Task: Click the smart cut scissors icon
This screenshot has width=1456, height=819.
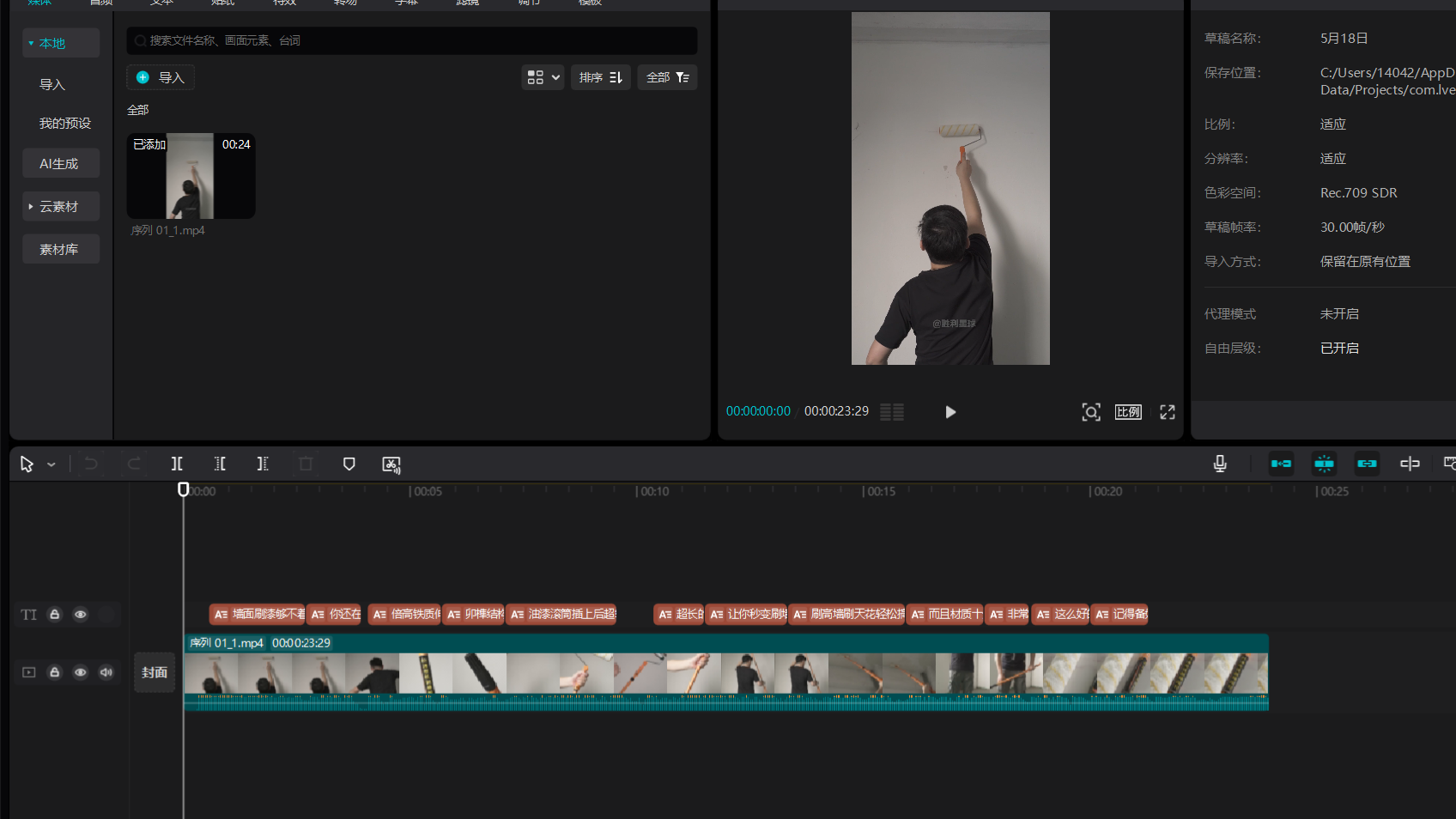Action: click(x=391, y=464)
